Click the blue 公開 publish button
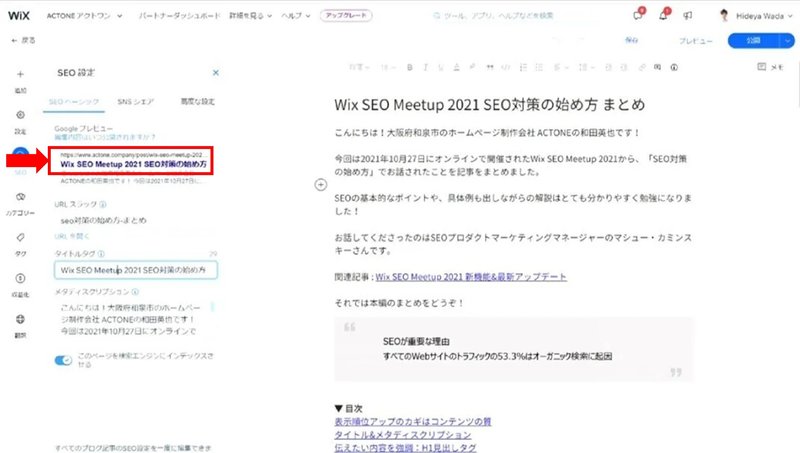The width and height of the screenshot is (800, 453). tap(754, 41)
